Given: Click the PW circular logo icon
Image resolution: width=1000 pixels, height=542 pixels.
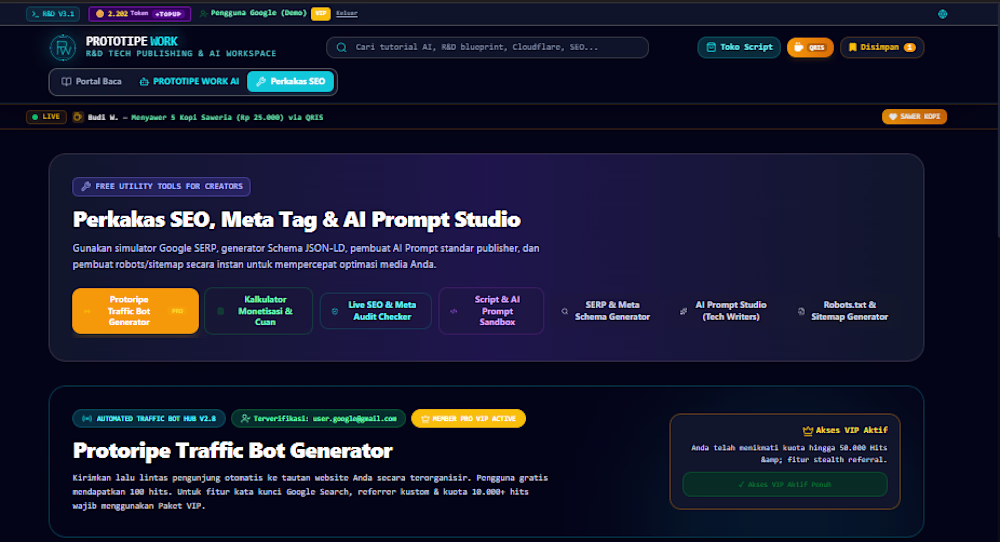Looking at the screenshot, I should coord(62,47).
